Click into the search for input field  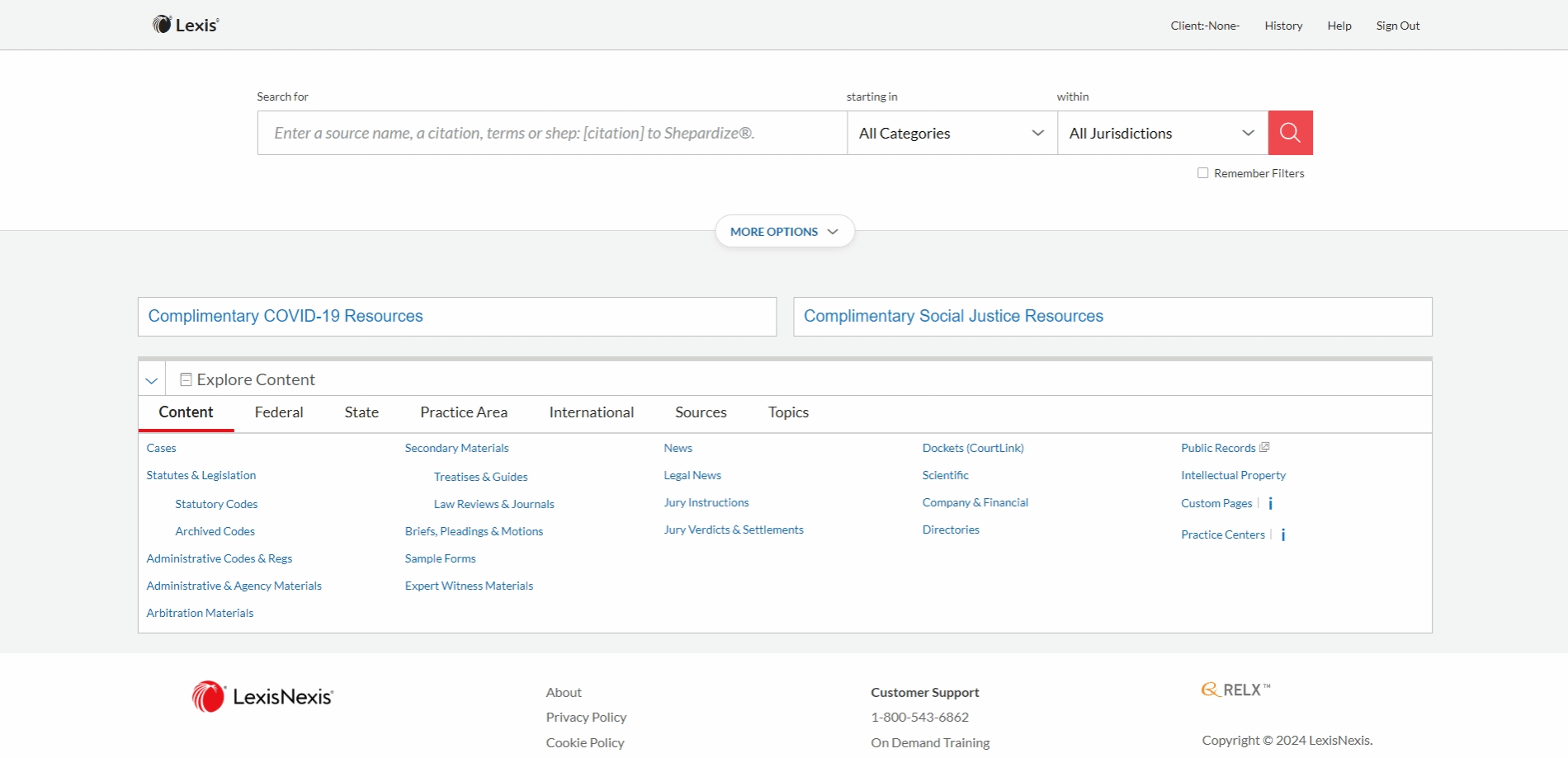coord(552,133)
